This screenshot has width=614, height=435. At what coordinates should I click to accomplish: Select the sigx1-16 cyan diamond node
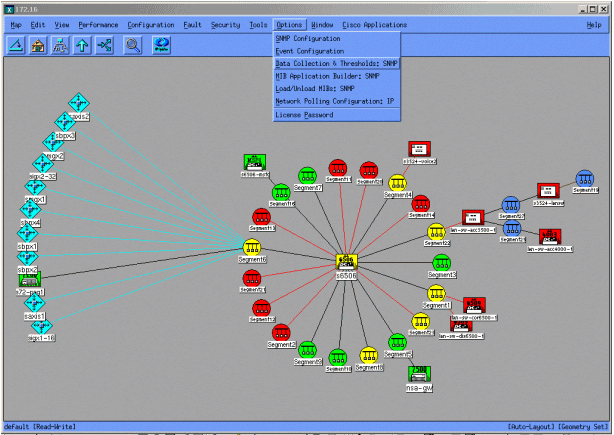click(x=42, y=326)
